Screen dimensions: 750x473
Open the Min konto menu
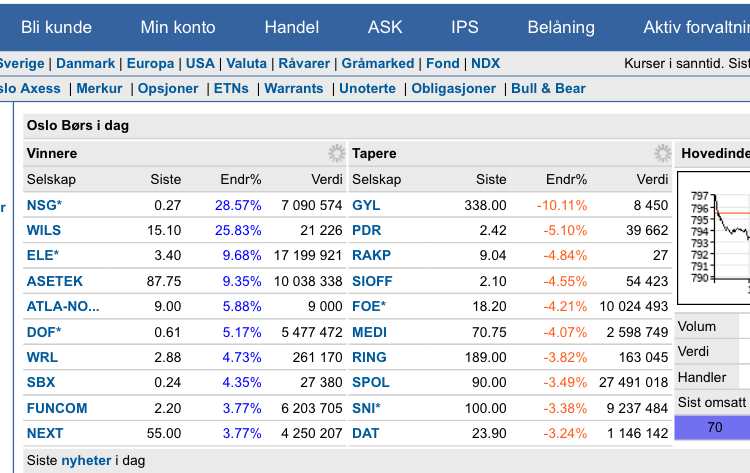click(x=178, y=27)
